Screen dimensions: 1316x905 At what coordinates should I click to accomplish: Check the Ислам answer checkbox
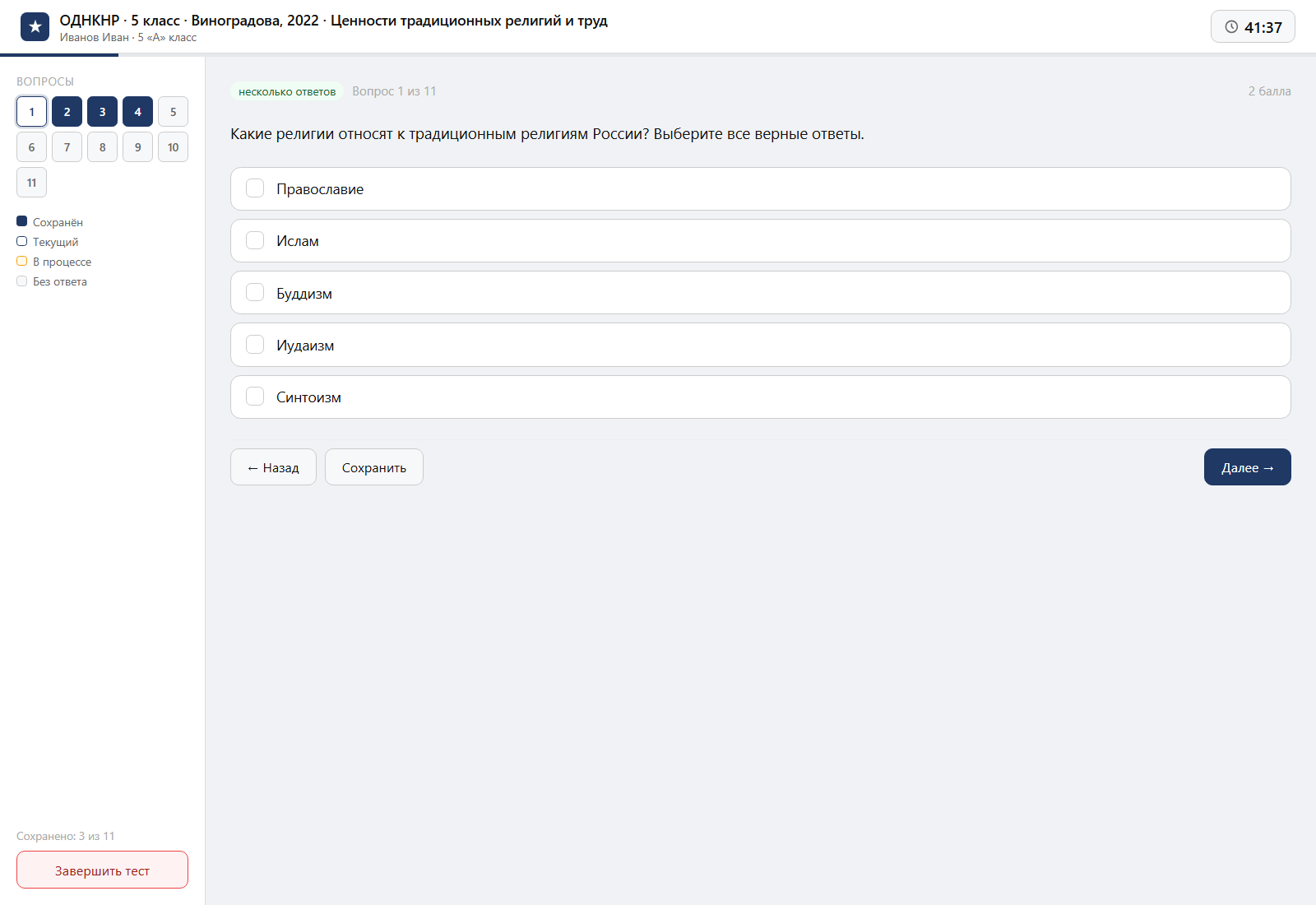coord(255,240)
